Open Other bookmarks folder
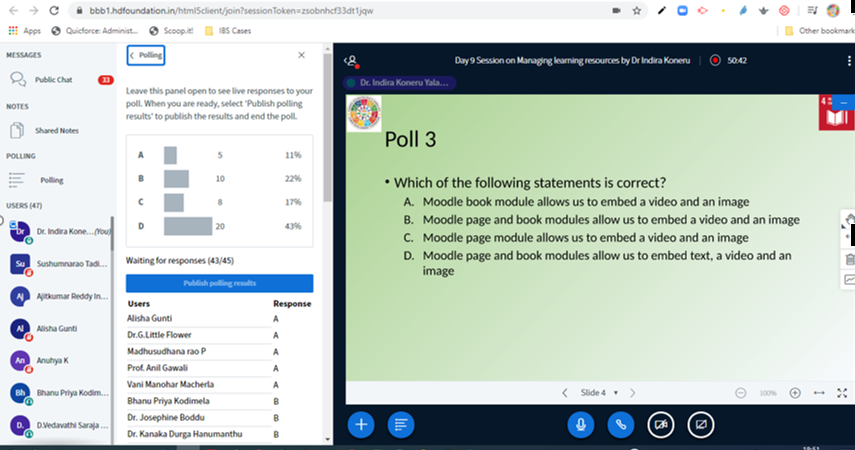The height and width of the screenshot is (450, 855). point(819,31)
